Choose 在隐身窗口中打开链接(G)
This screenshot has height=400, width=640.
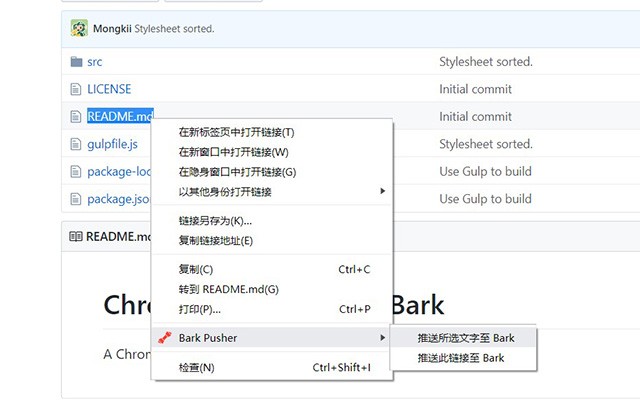272,172
